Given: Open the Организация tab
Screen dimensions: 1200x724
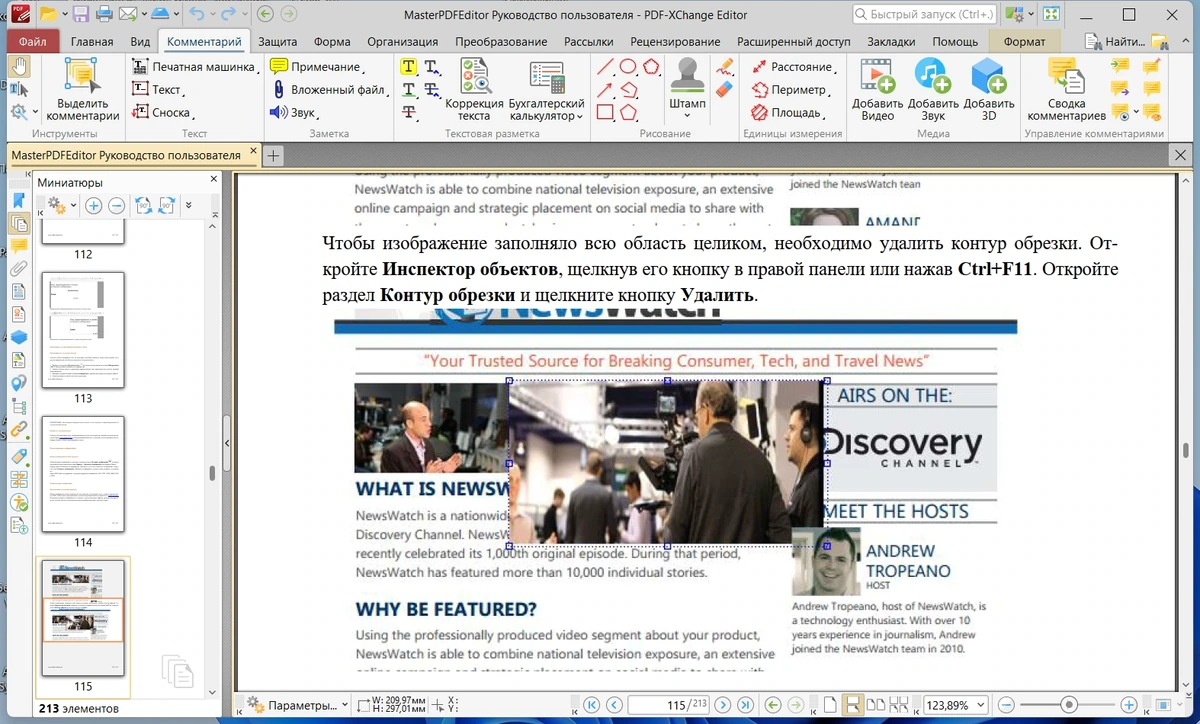Looking at the screenshot, I should pos(402,41).
